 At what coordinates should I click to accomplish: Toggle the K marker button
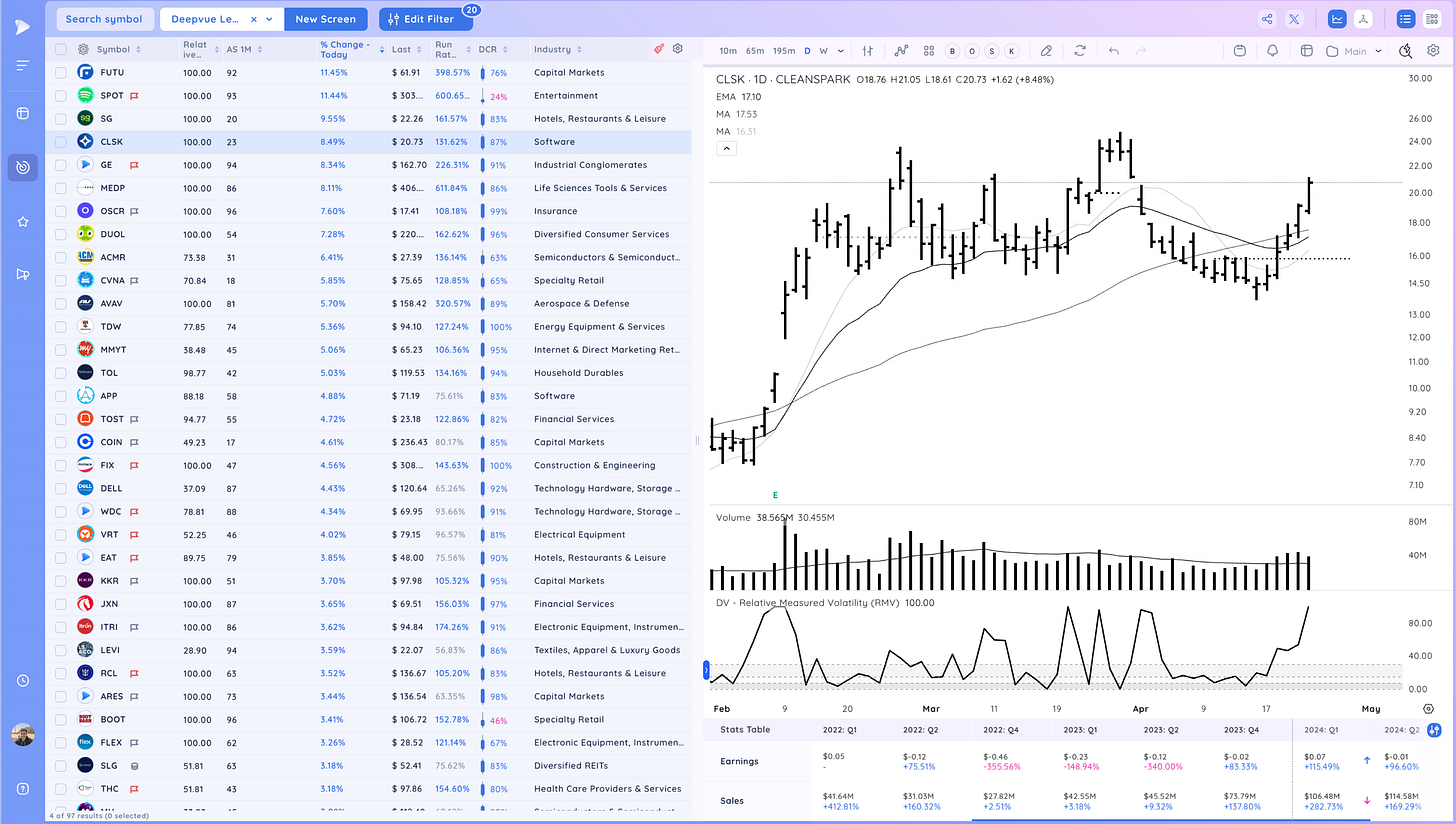[1012, 51]
